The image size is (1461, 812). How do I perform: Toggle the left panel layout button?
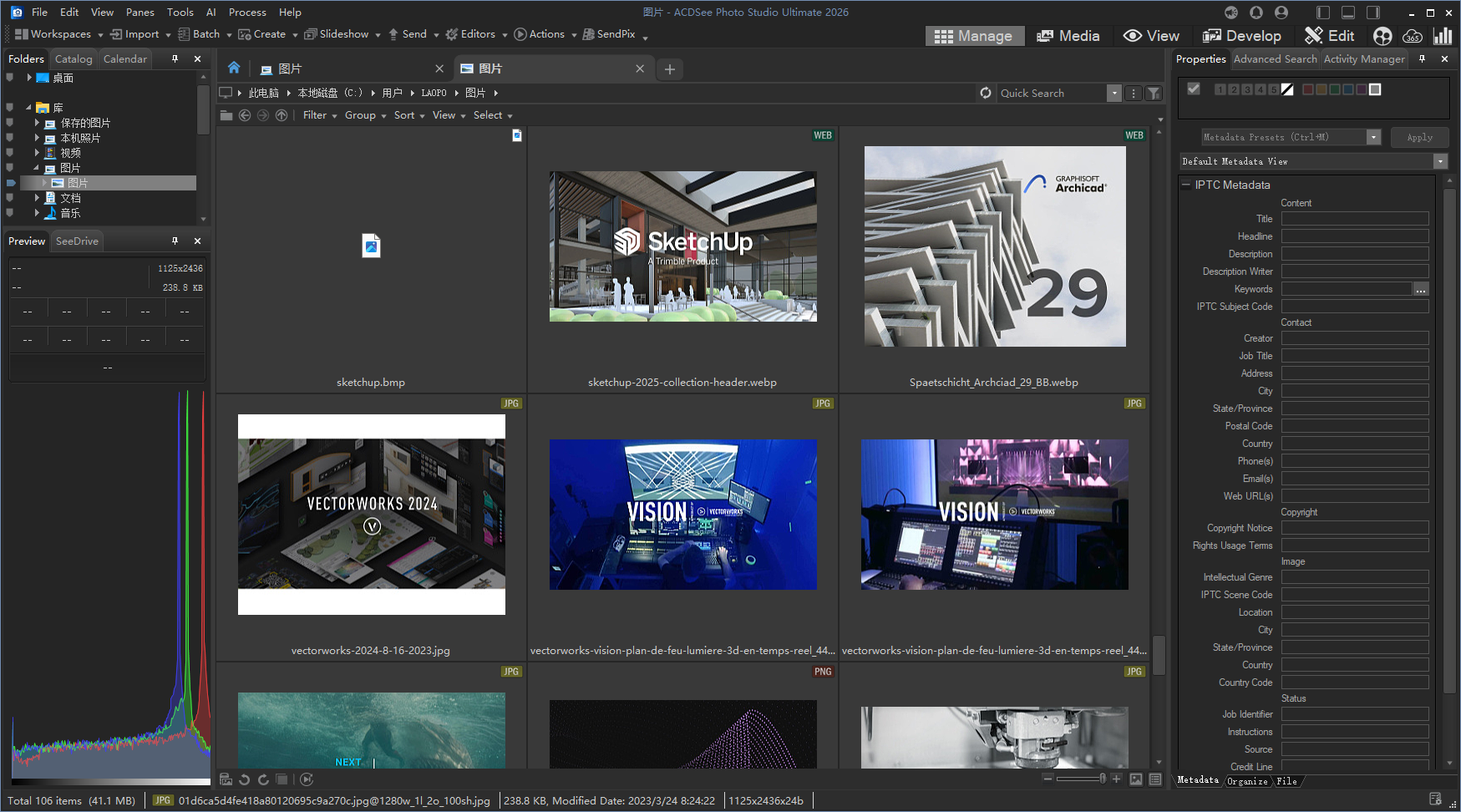tap(1322, 13)
